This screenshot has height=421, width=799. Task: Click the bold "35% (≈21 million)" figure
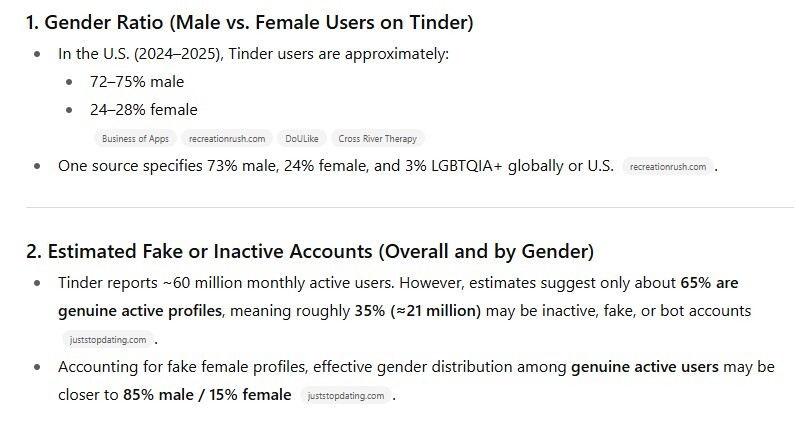[417, 311]
